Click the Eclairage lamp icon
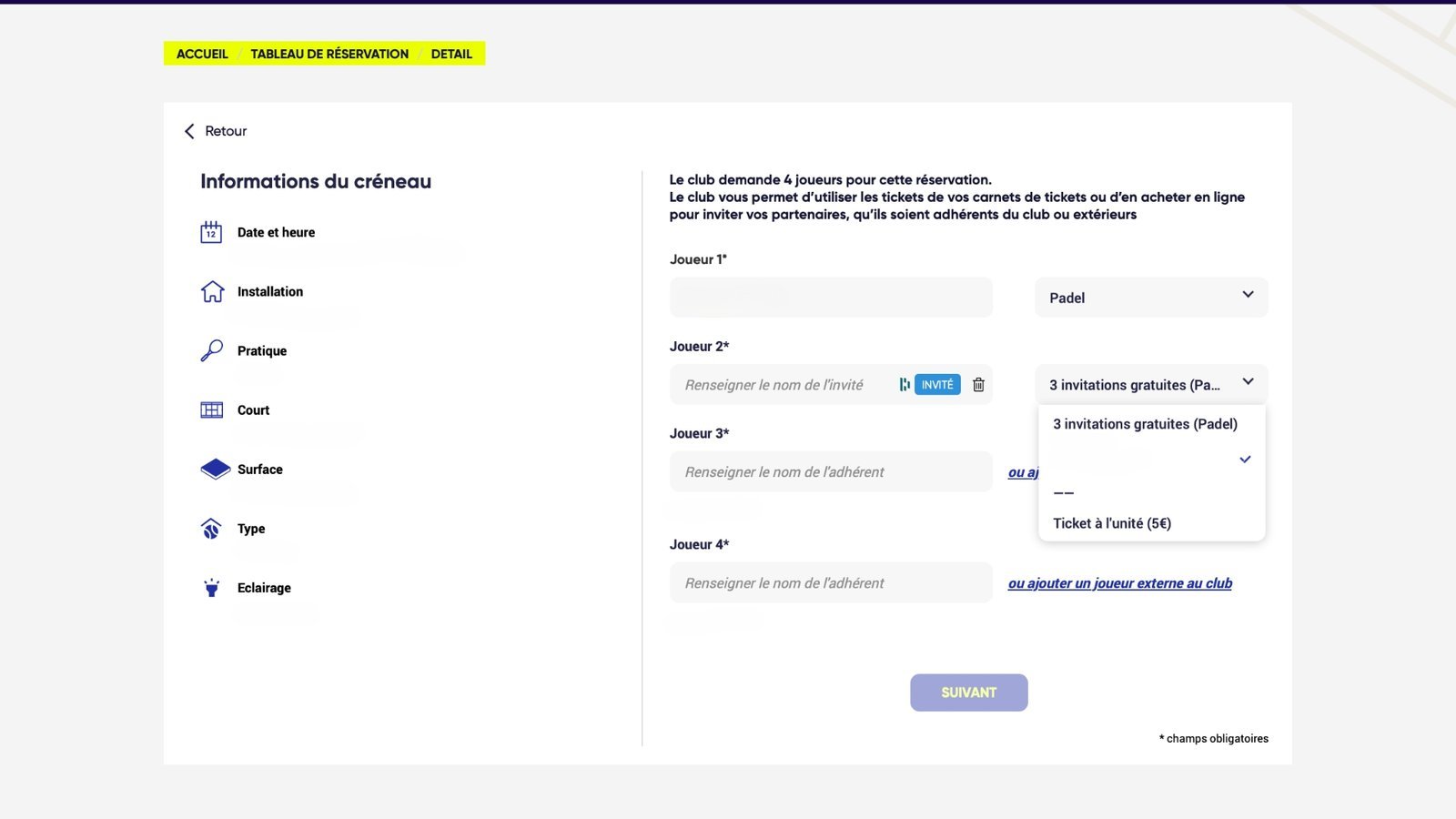This screenshot has height=819, width=1456. tap(211, 588)
